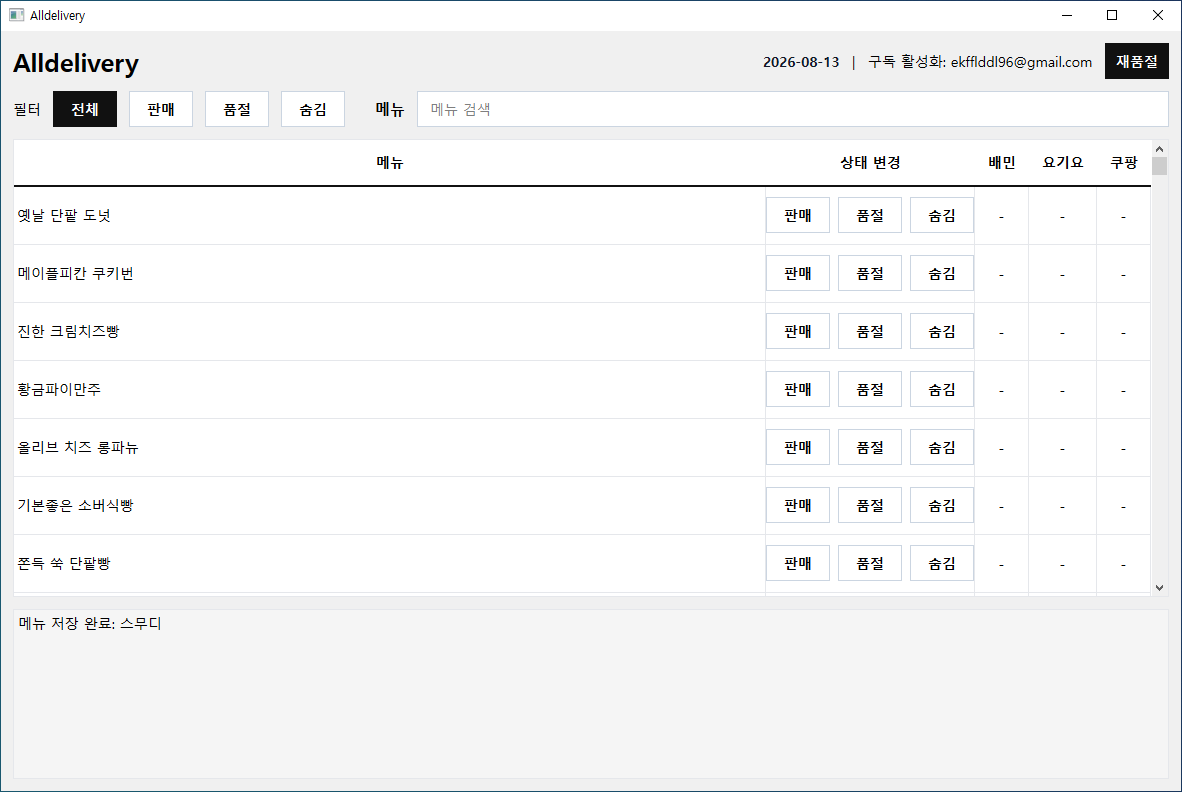
Task: Set 황금파이만주 to 품절
Action: coord(870,390)
